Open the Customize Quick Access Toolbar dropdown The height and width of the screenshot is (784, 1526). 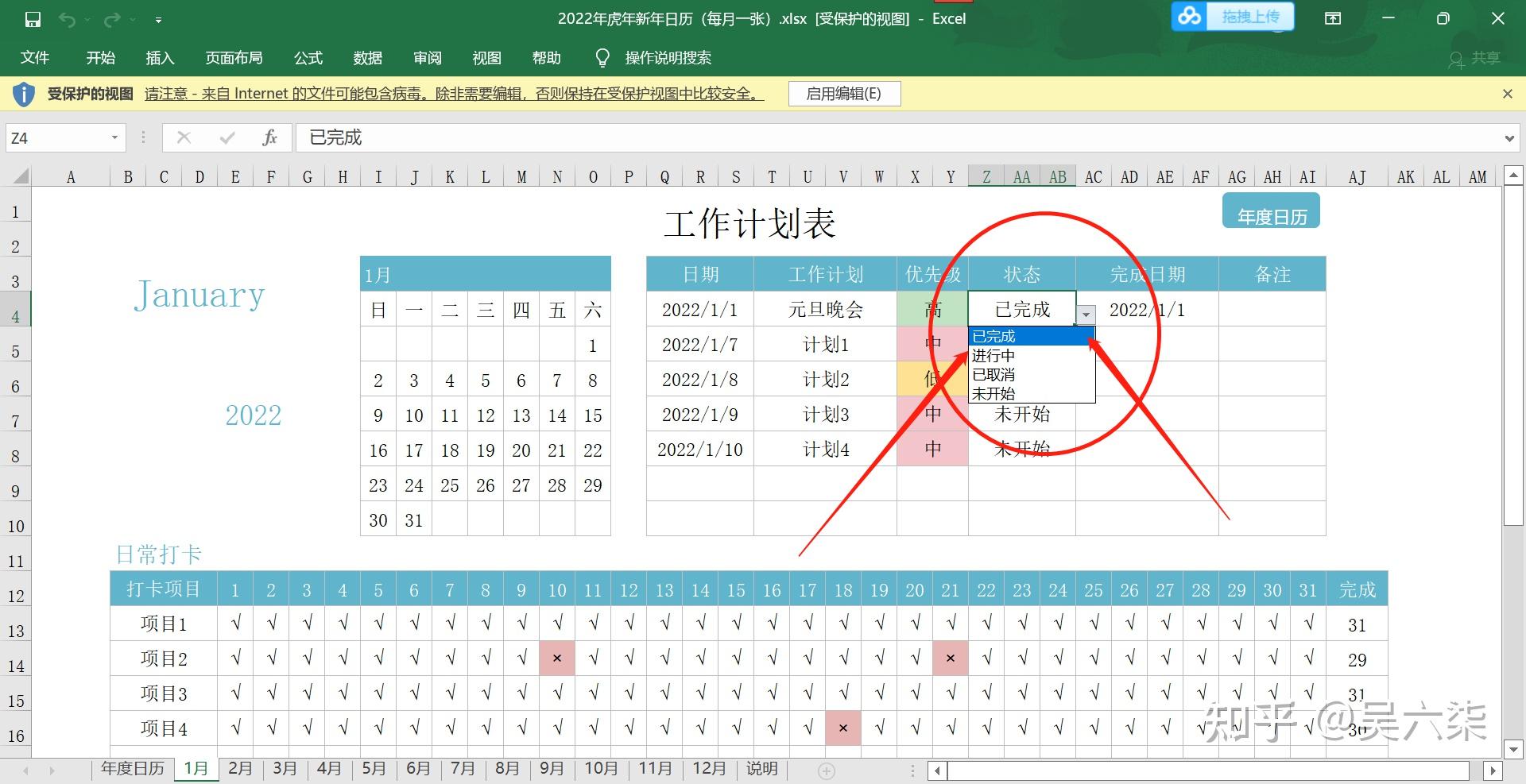(x=158, y=20)
